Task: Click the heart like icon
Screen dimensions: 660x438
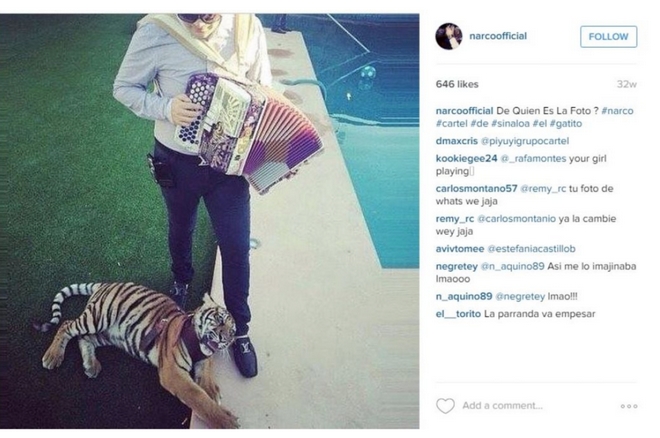Action: tap(445, 406)
